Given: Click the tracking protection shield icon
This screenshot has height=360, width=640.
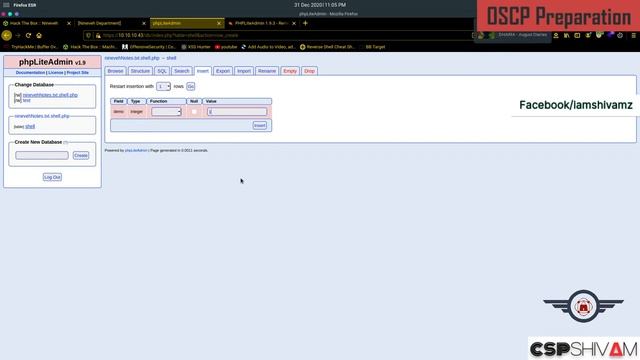Looking at the screenshot, I should (x=89, y=36).
